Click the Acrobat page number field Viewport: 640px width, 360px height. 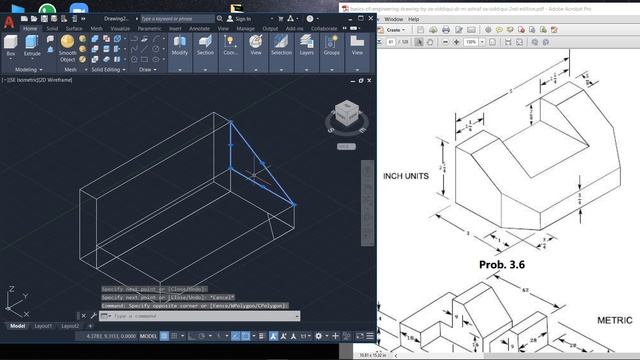tap(391, 42)
